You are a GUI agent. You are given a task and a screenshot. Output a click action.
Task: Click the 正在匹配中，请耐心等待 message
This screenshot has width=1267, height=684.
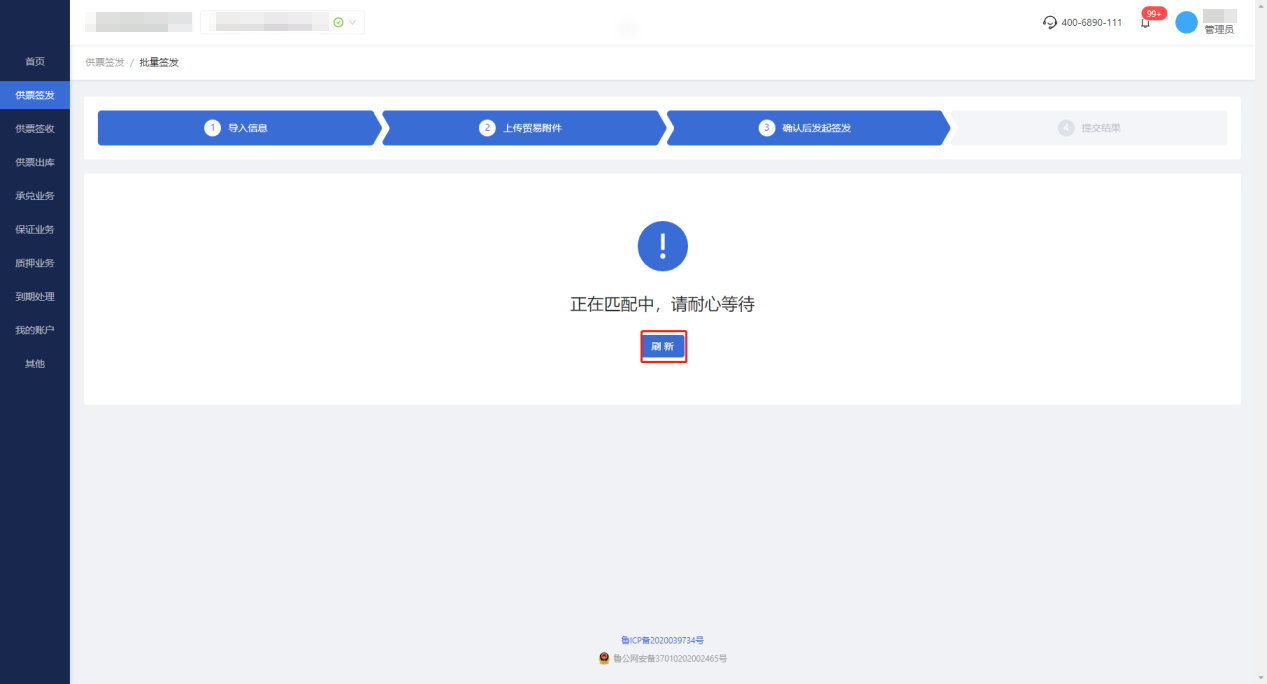[662, 304]
